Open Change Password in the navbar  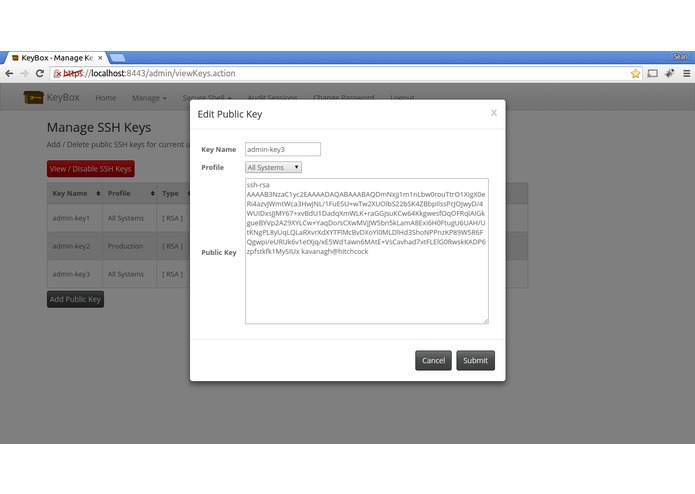(x=344, y=97)
